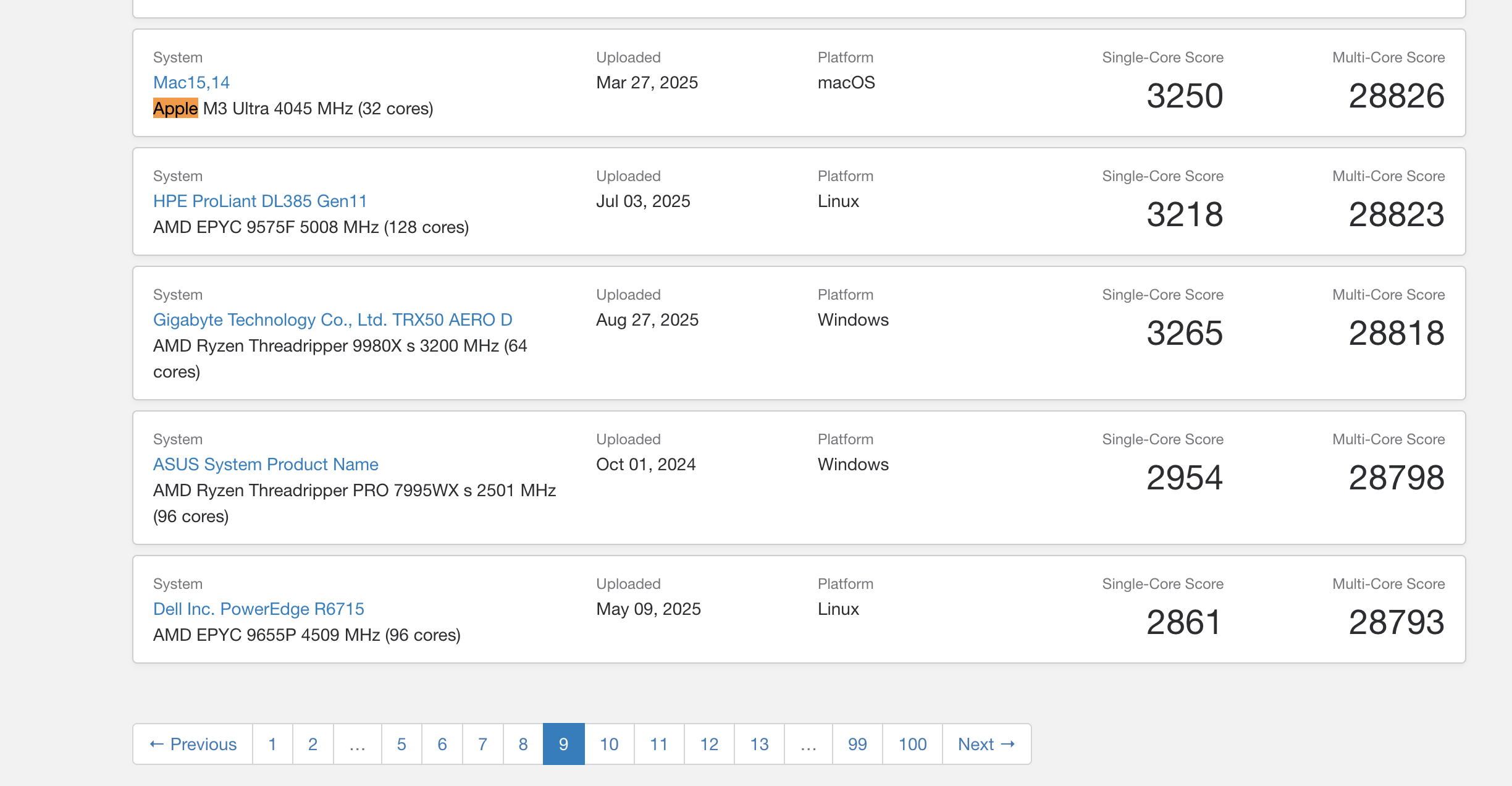Navigate to page 10

pos(610,744)
